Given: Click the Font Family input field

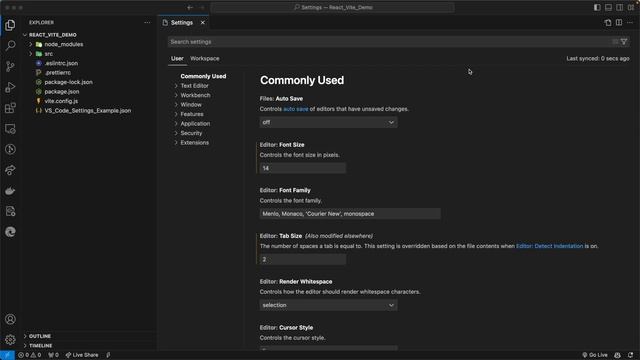Looking at the screenshot, I should pyautogui.click(x=350, y=213).
